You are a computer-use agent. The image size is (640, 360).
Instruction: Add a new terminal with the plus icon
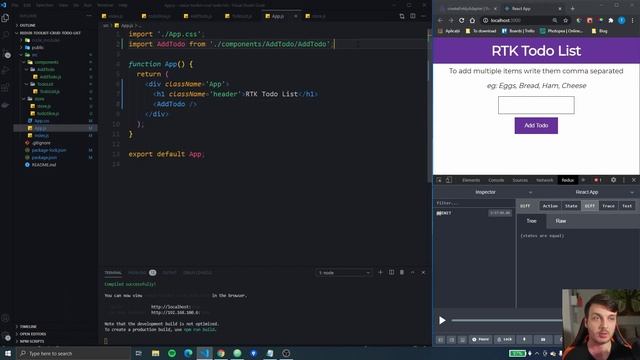380,272
